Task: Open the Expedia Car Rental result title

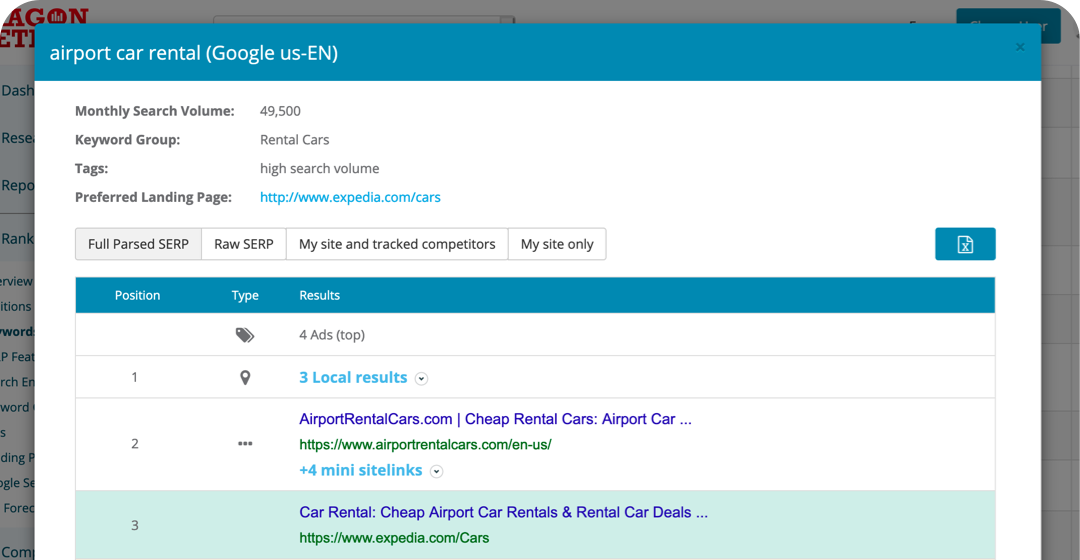Action: click(x=503, y=512)
